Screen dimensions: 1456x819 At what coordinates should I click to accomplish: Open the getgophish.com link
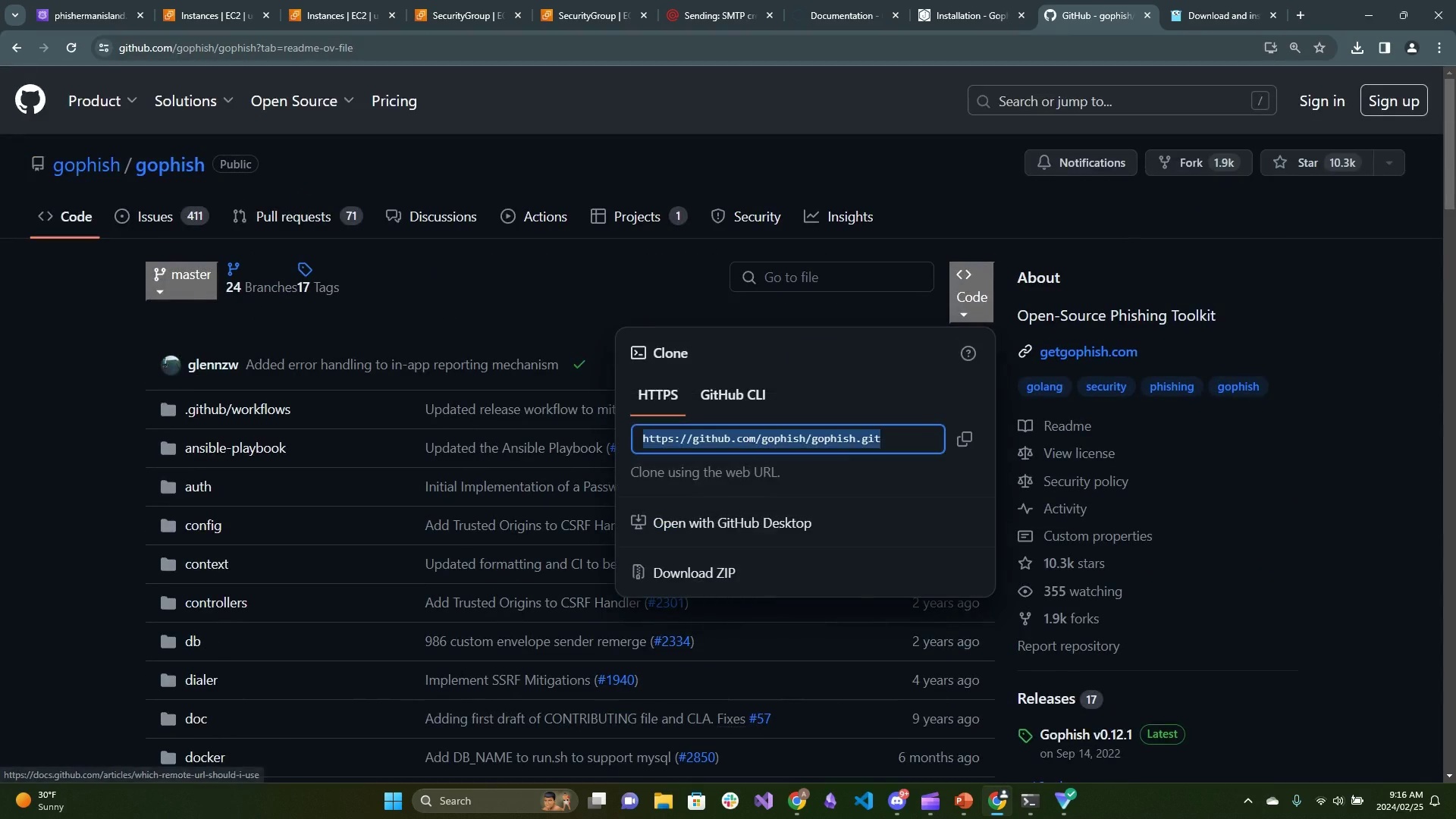pos(1088,352)
